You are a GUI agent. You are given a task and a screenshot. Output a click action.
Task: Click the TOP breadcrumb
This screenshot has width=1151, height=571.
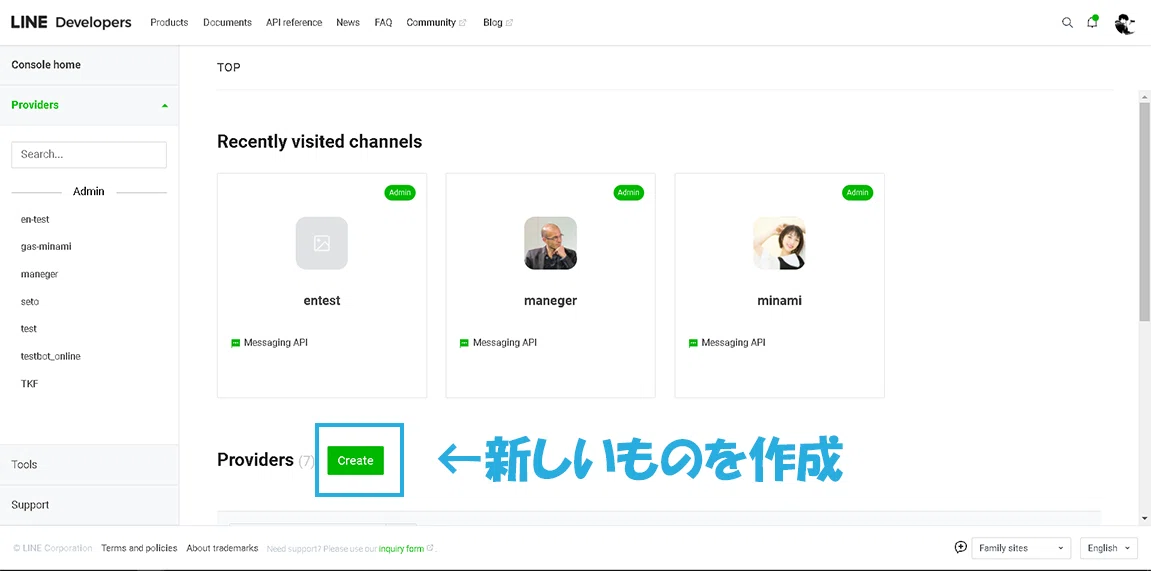(x=229, y=68)
